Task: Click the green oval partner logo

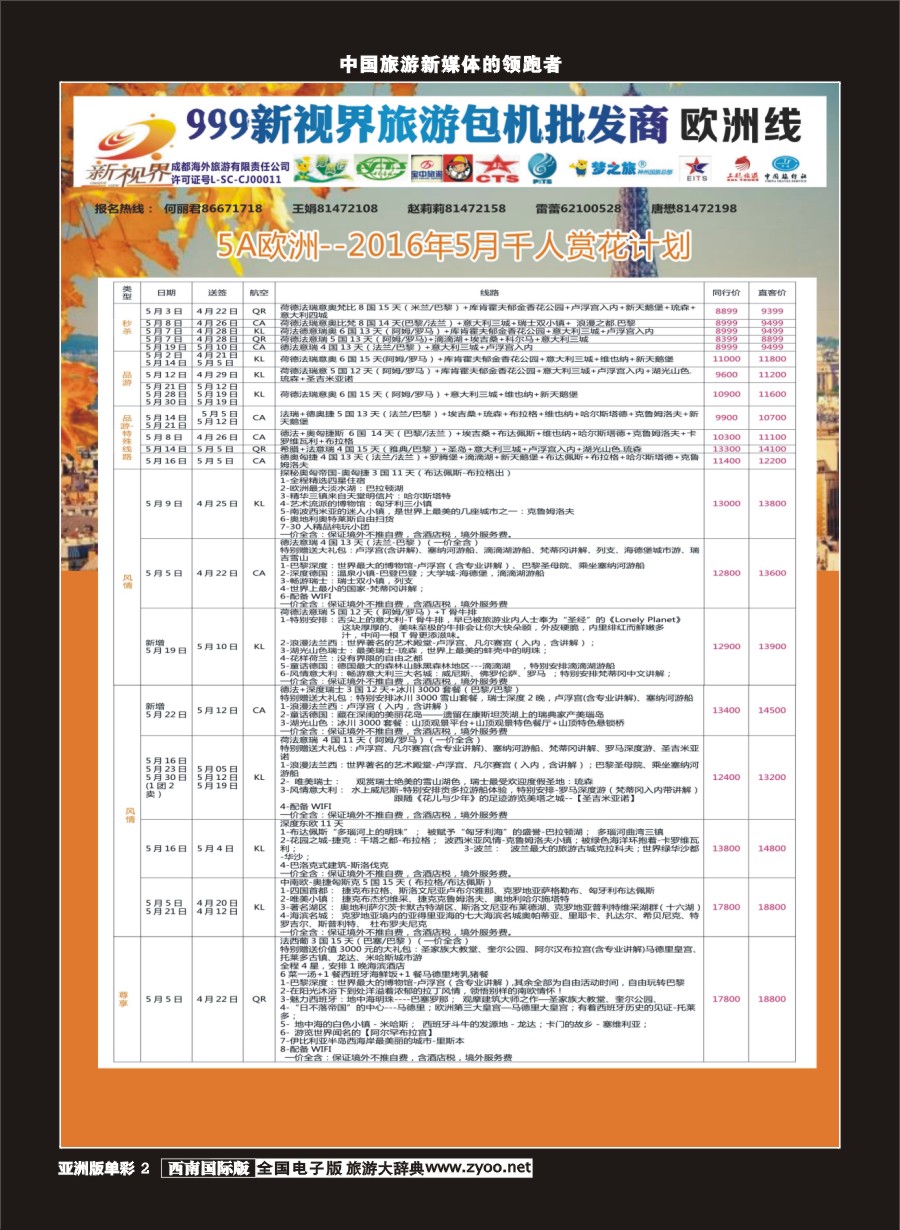Action: (x=380, y=167)
